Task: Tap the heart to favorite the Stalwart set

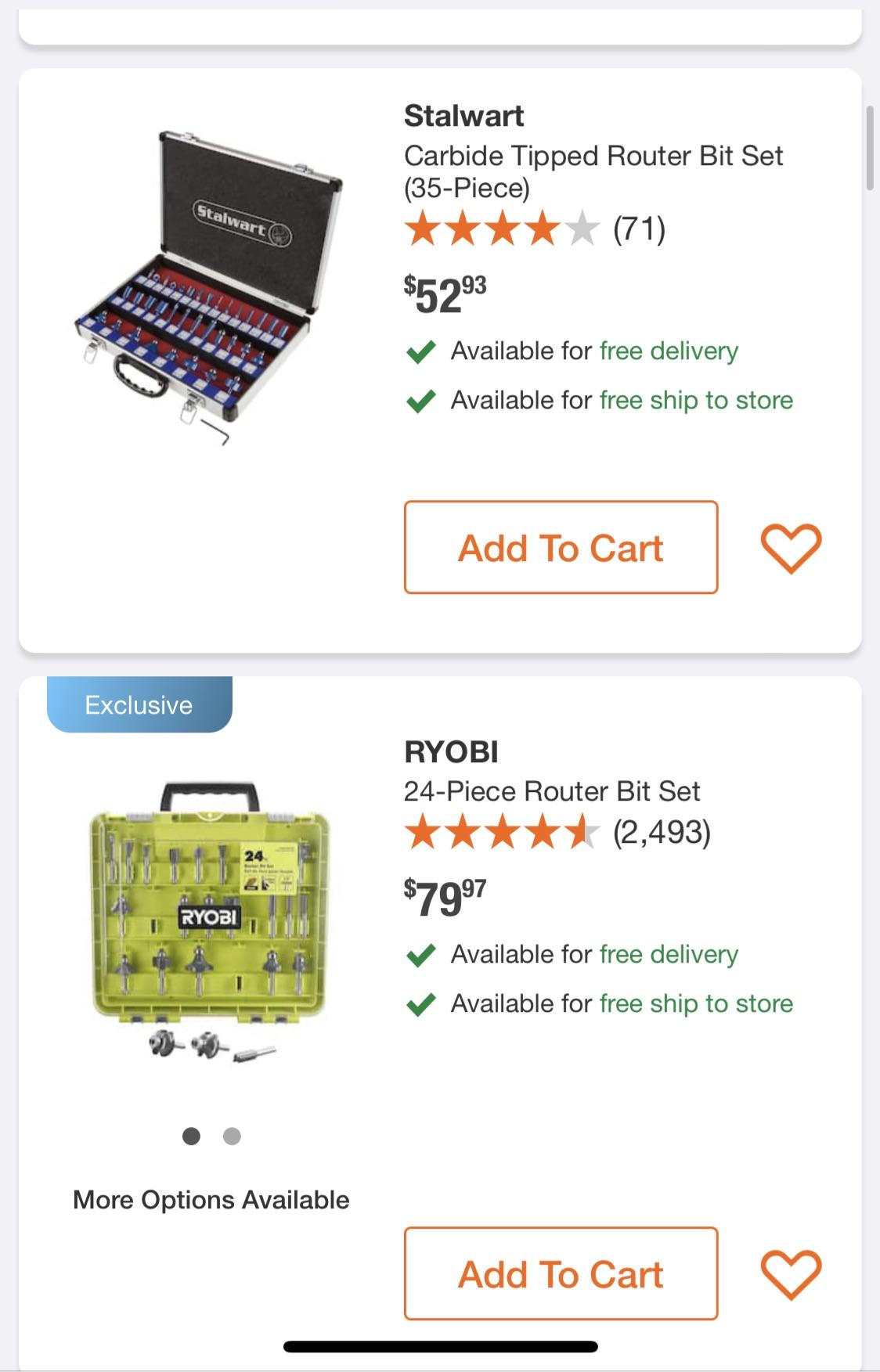Action: coord(793,546)
